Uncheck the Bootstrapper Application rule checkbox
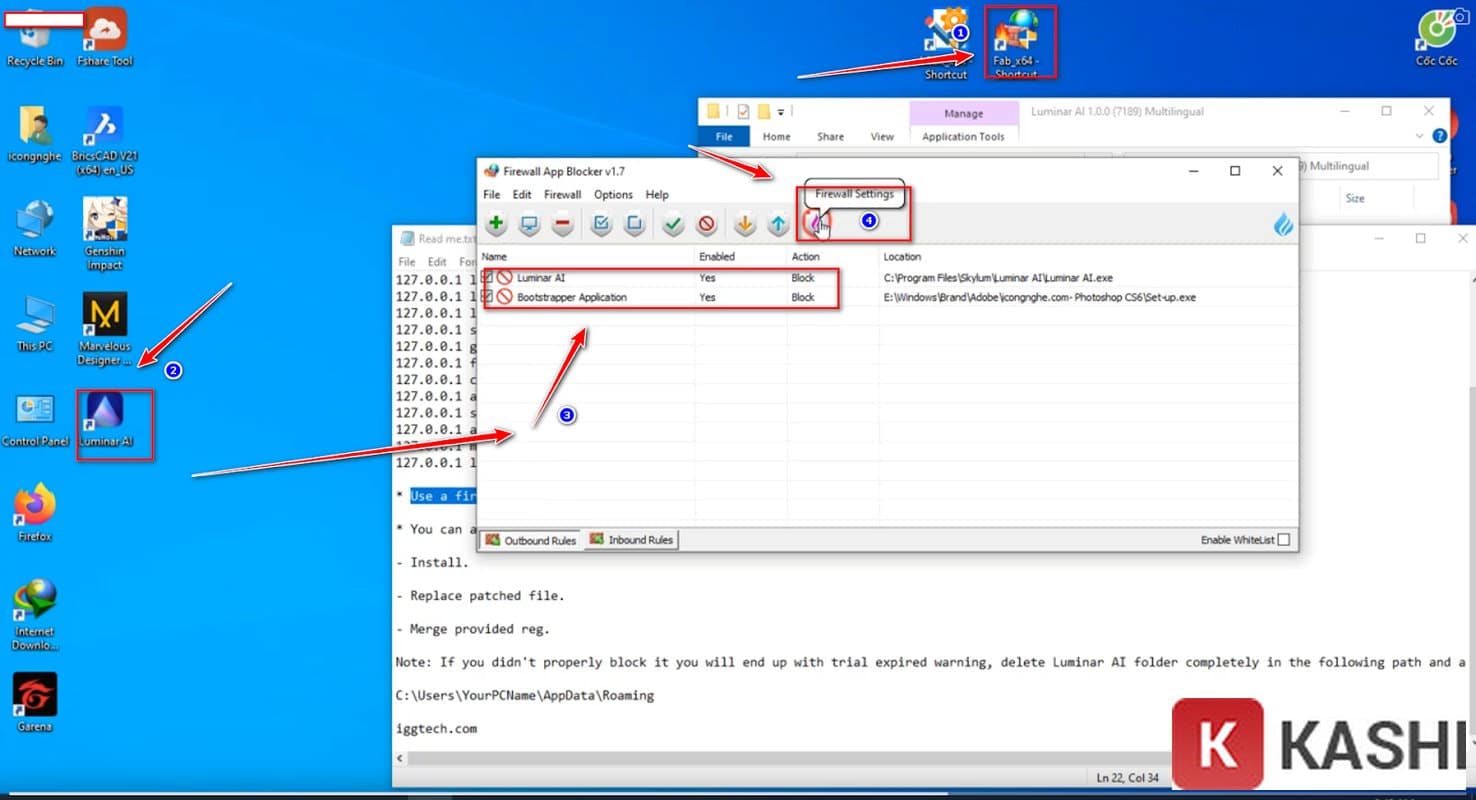 (x=487, y=297)
